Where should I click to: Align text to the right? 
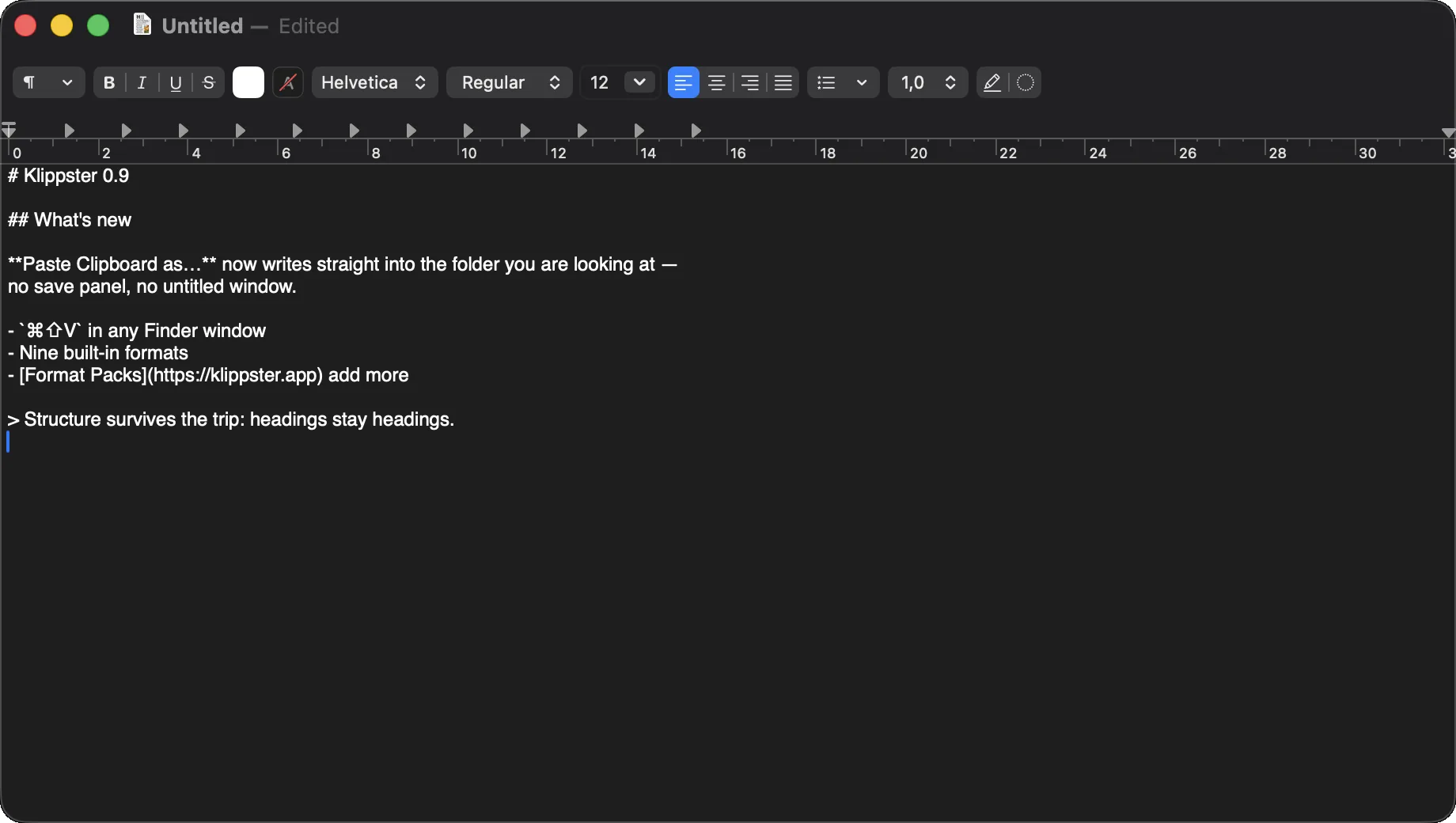click(x=750, y=82)
